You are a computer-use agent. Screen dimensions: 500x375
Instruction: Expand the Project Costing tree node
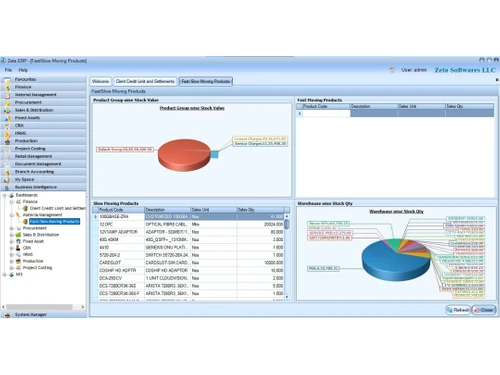pyautogui.click(x=11, y=268)
